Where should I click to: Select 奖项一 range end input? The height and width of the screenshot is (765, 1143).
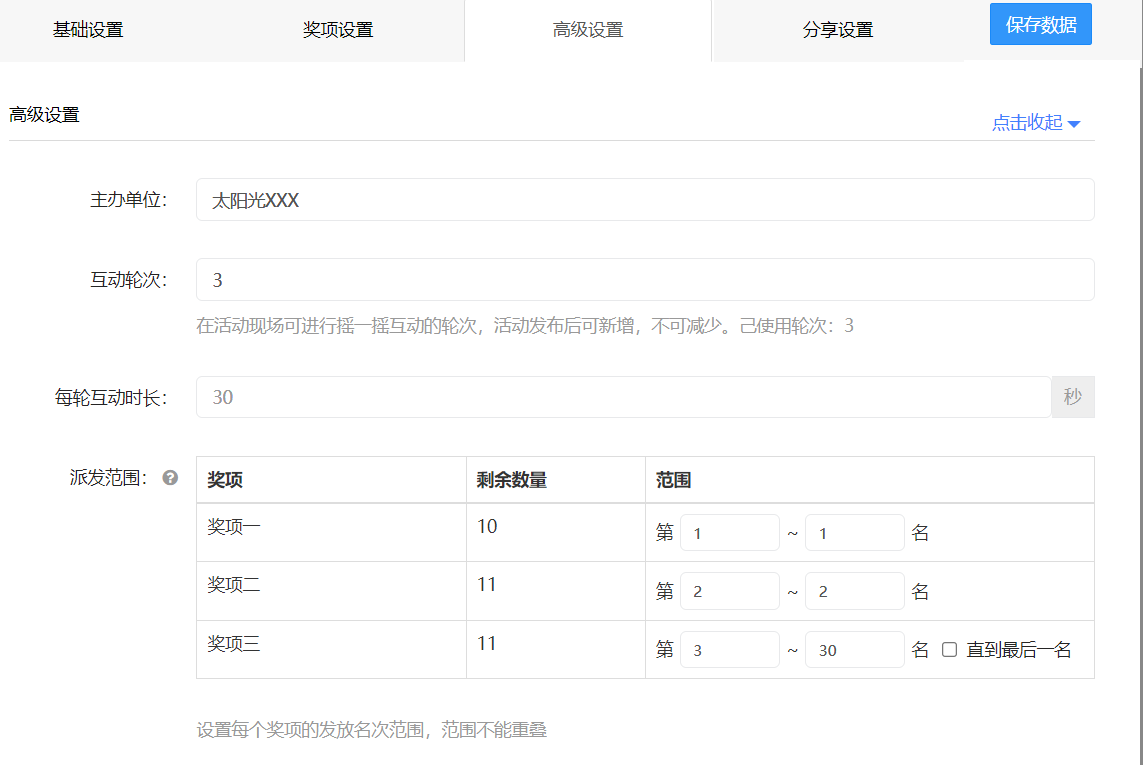click(x=854, y=532)
